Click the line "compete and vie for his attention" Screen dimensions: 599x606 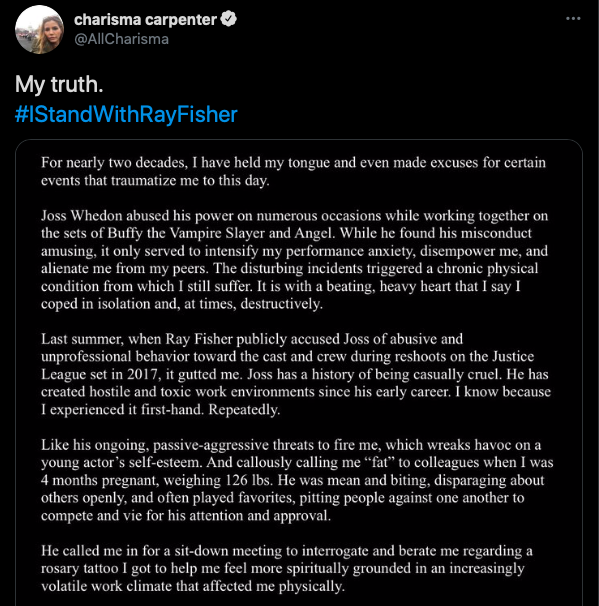pyautogui.click(x=186, y=516)
